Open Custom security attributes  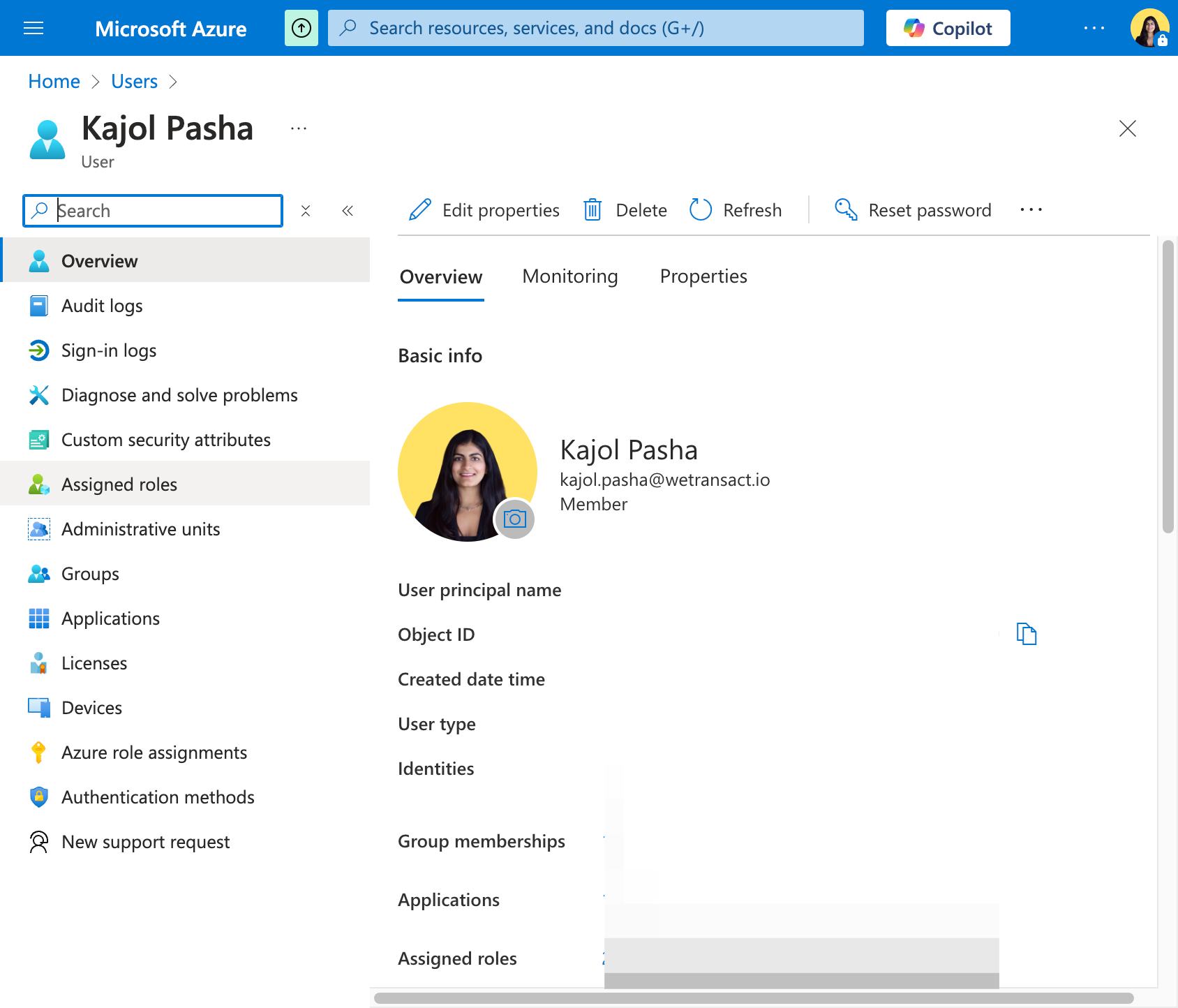(185, 439)
